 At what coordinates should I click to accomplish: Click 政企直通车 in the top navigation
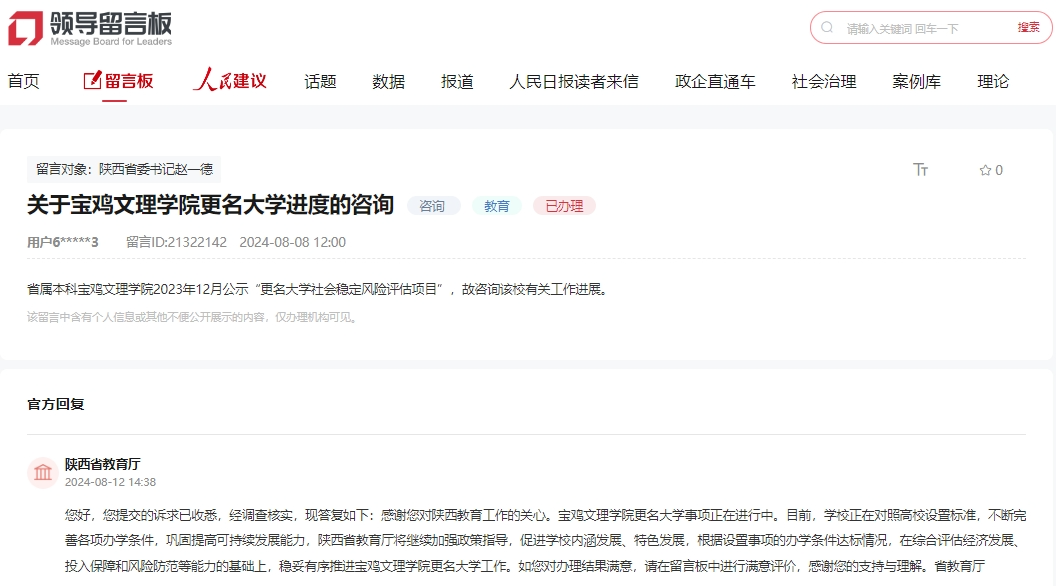click(714, 80)
